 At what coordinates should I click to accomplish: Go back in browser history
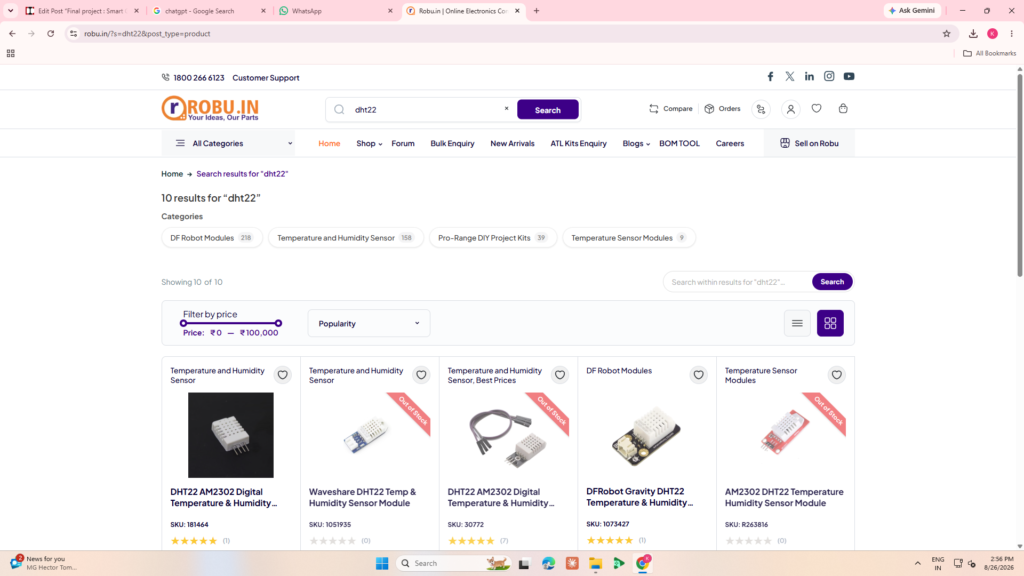pyautogui.click(x=12, y=33)
